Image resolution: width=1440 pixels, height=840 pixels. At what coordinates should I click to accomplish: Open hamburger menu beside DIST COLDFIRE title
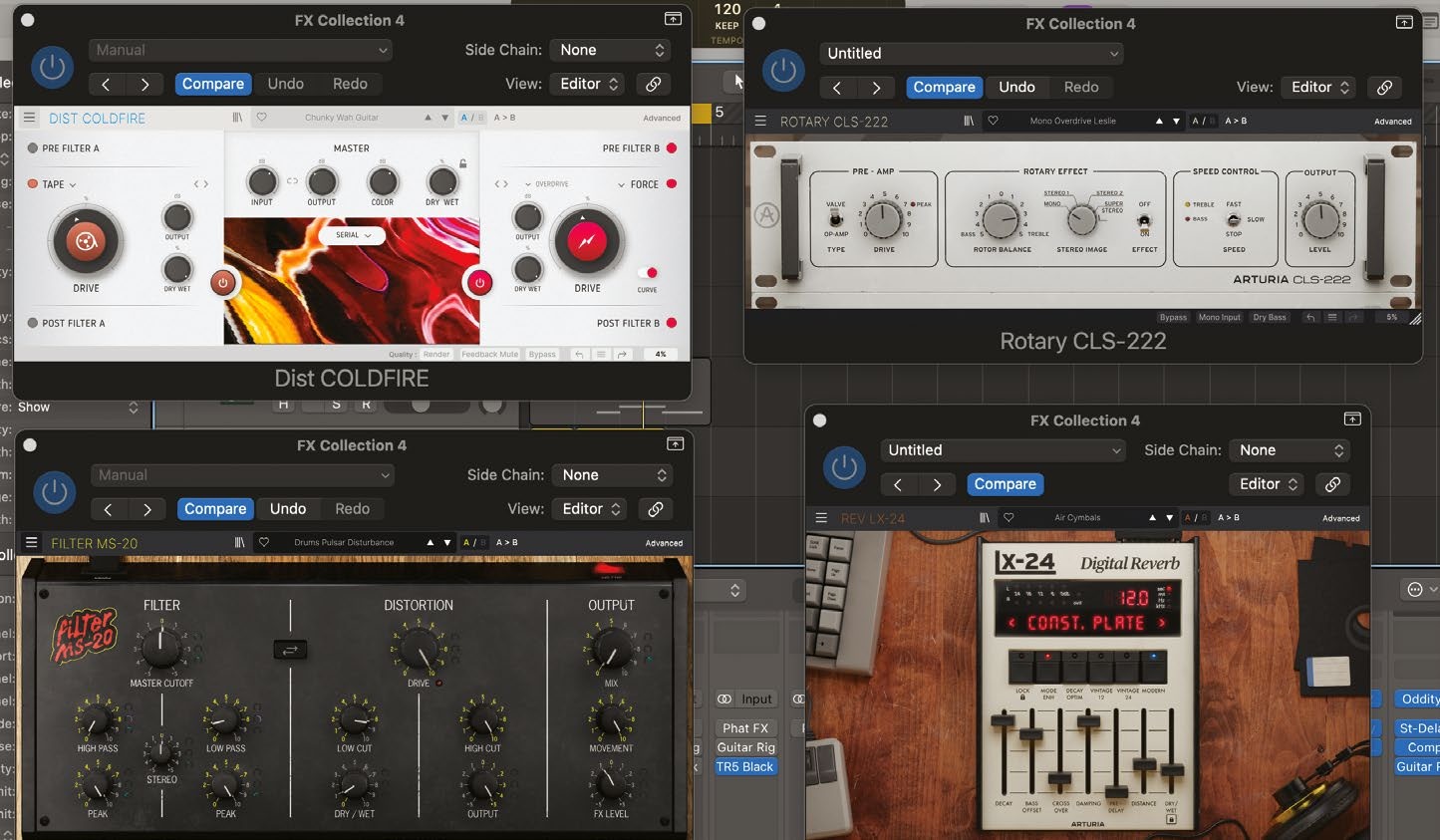point(30,118)
